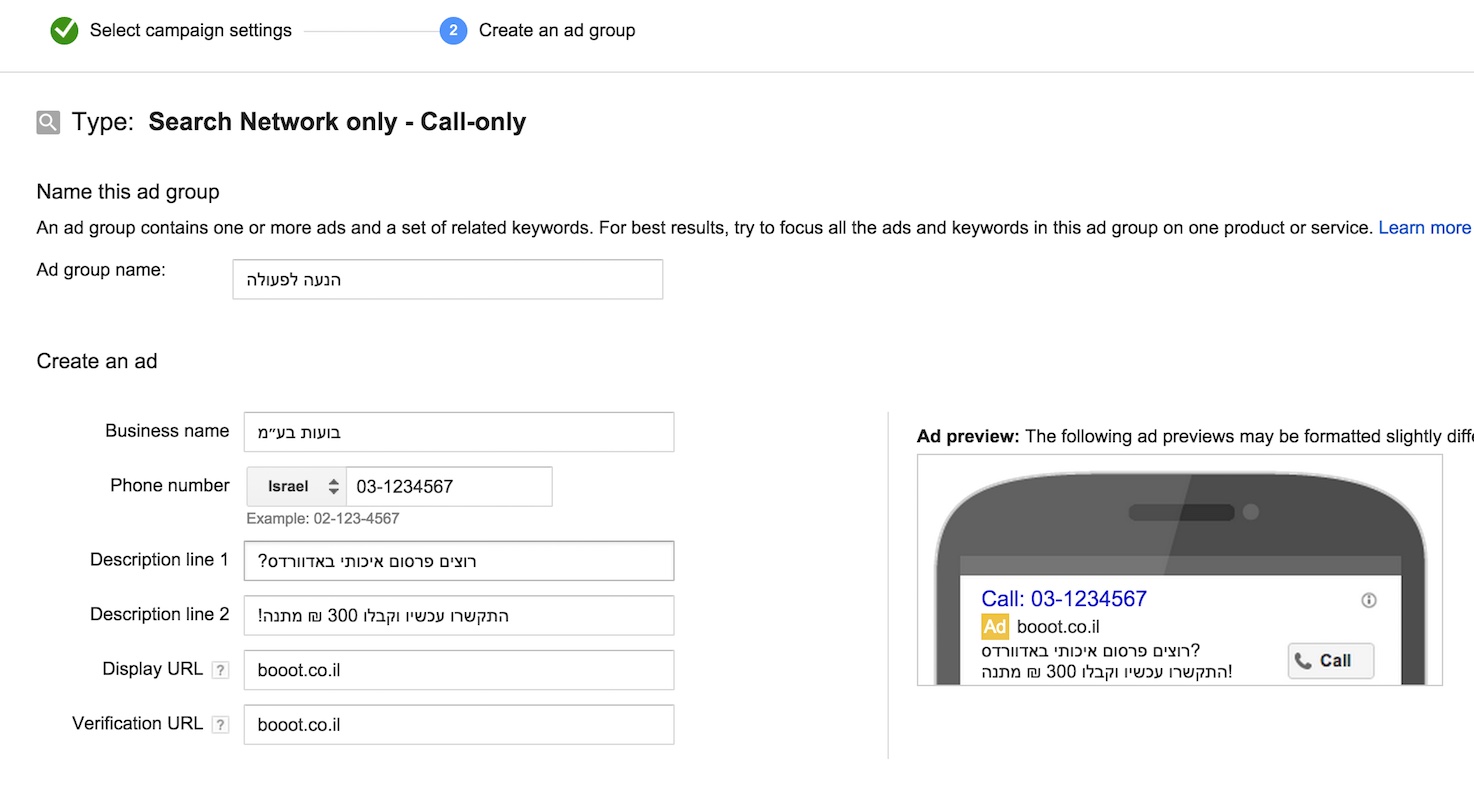Image resolution: width=1474 pixels, height=787 pixels.
Task: Click the Call button in preview
Action: click(x=1331, y=661)
